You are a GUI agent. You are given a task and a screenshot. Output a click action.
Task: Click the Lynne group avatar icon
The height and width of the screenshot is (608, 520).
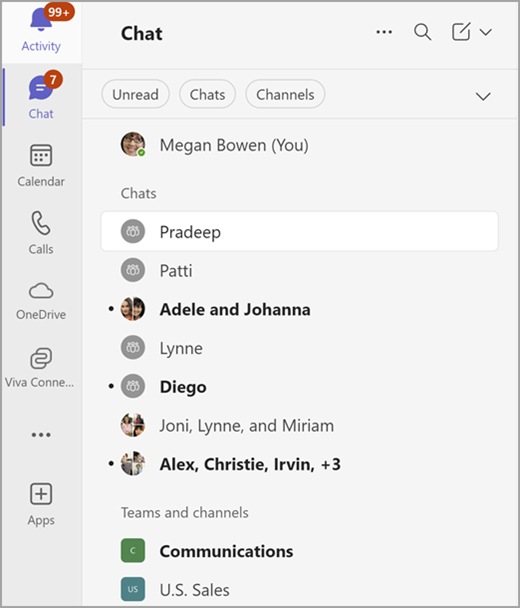pos(133,347)
